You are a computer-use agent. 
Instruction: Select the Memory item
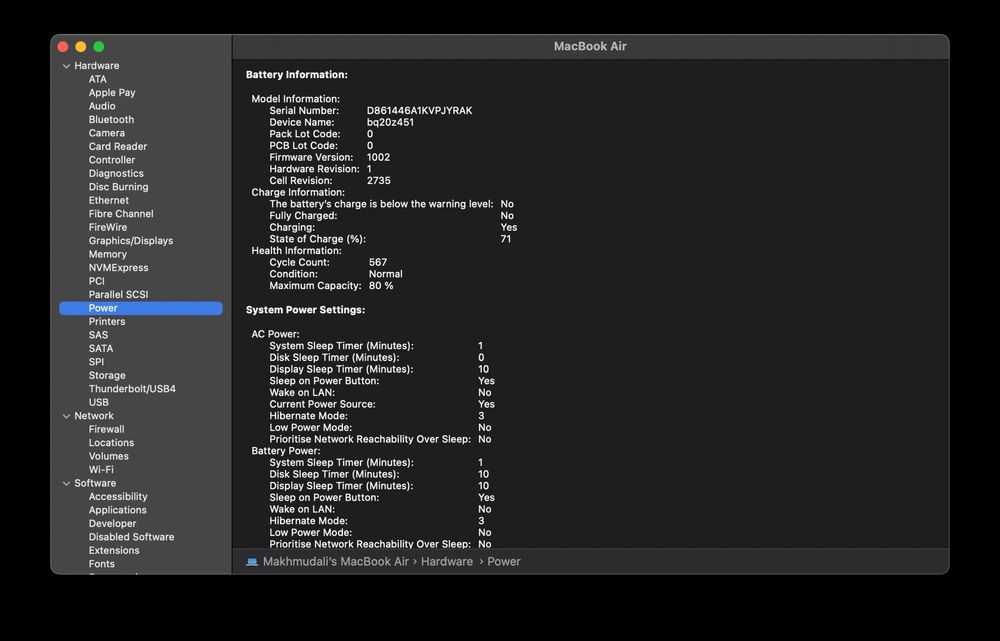107,254
